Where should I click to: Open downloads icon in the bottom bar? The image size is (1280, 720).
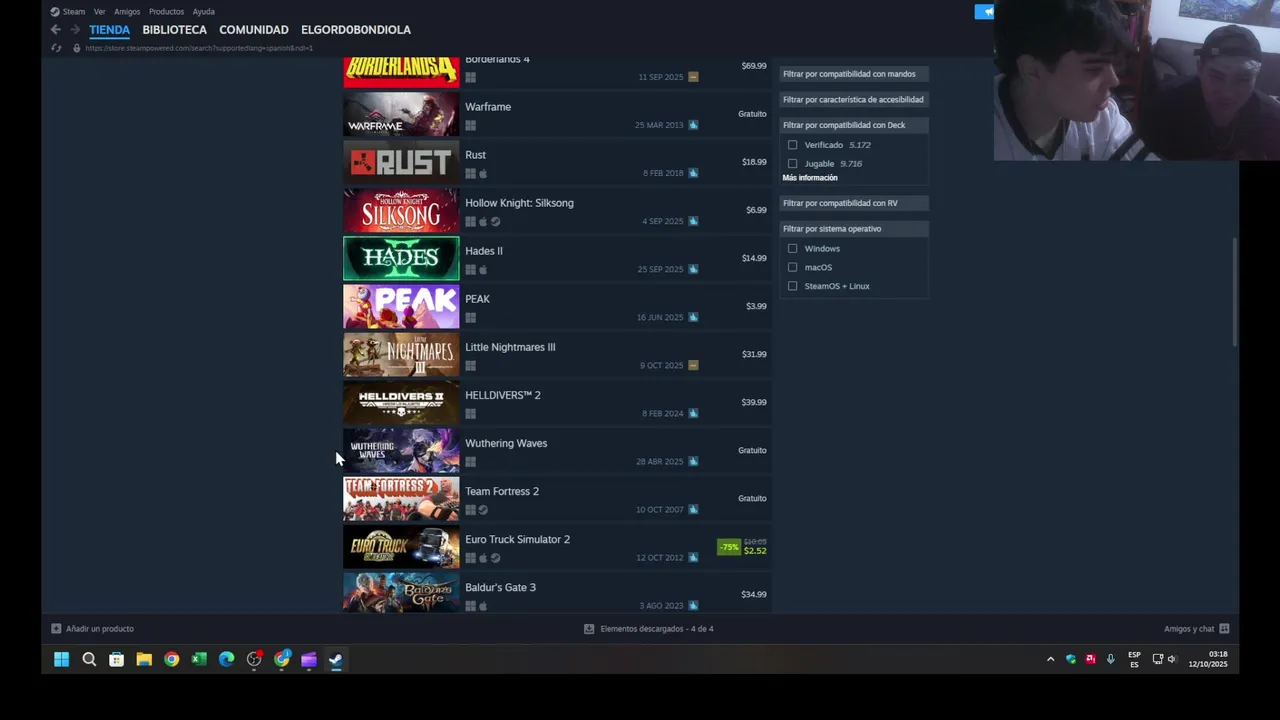pyautogui.click(x=589, y=629)
